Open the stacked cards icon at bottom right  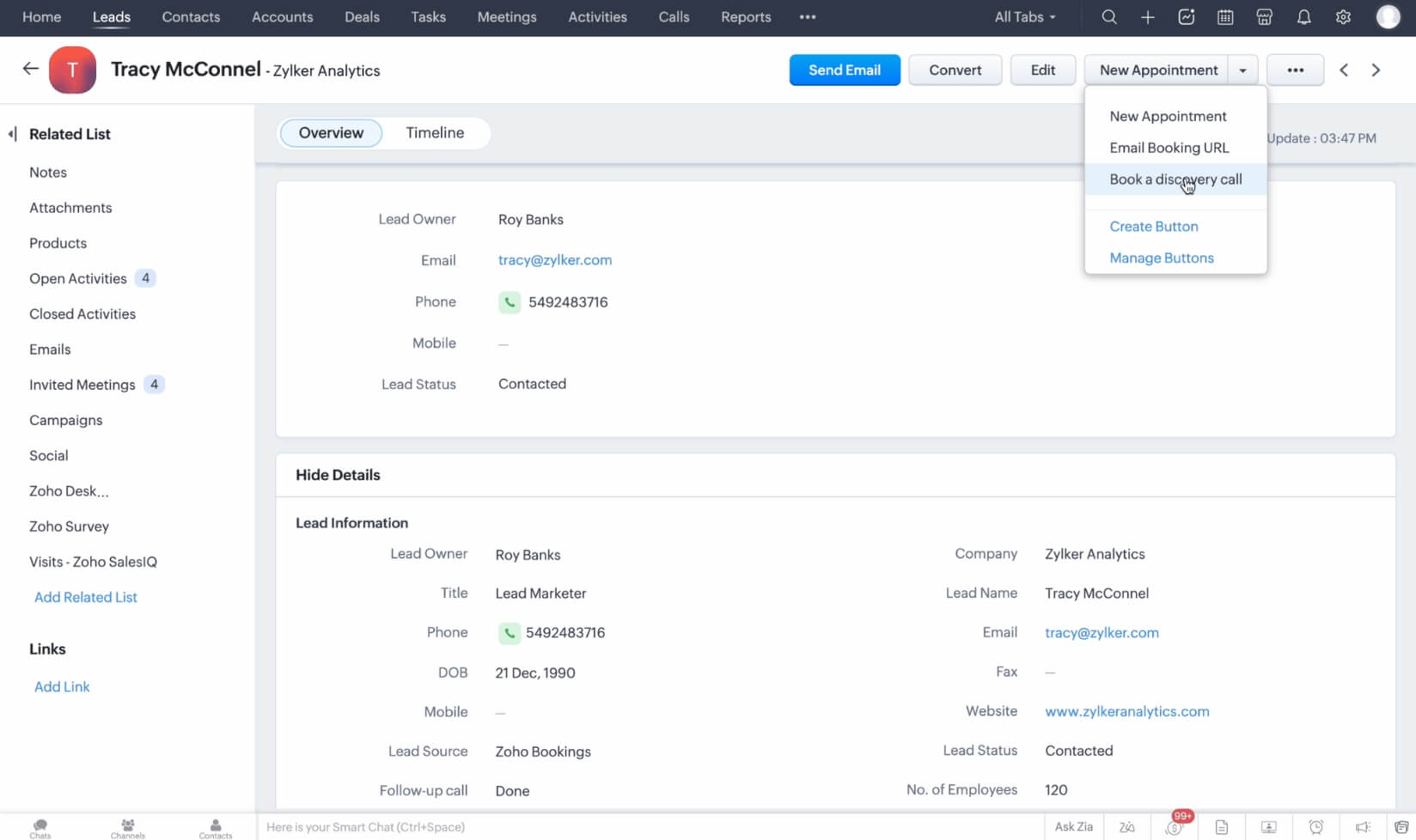[1401, 827]
